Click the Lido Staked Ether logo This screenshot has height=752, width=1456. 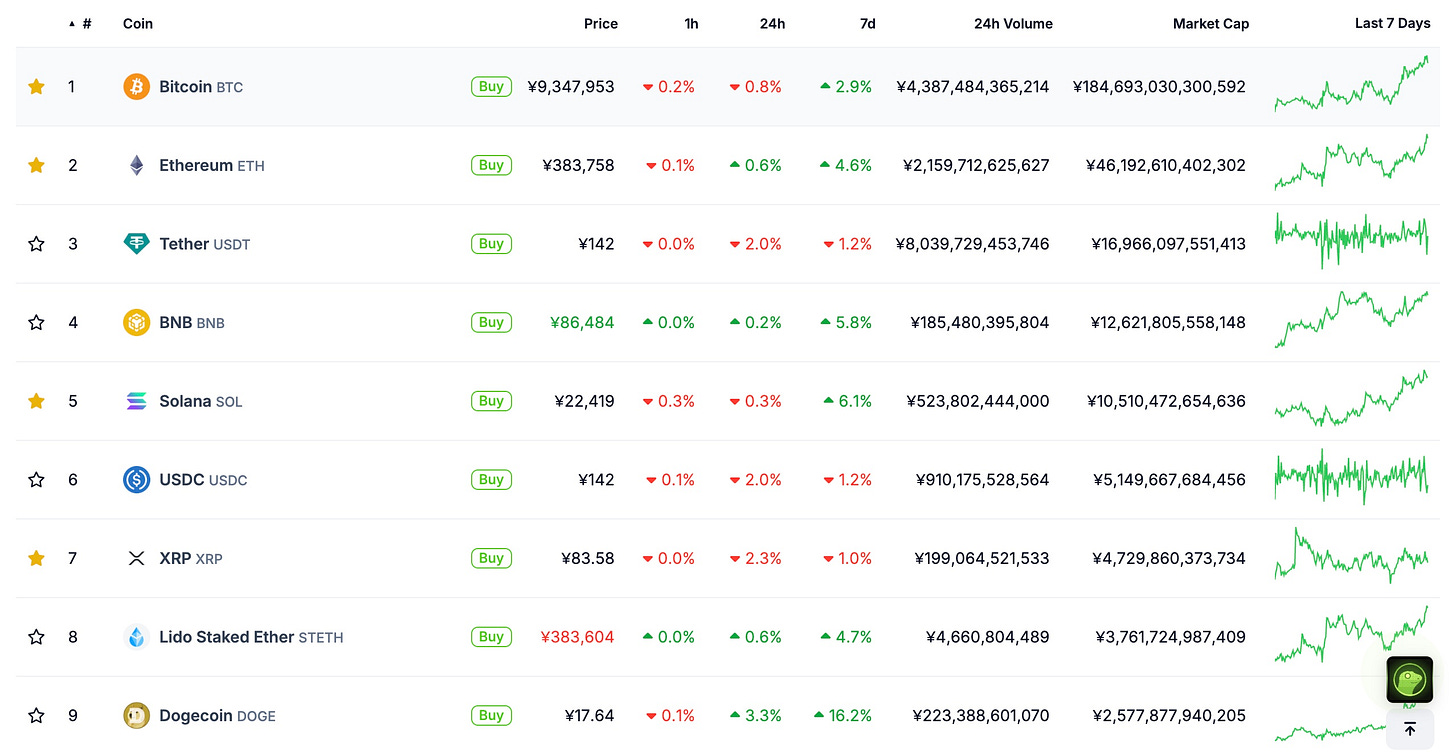click(x=136, y=637)
